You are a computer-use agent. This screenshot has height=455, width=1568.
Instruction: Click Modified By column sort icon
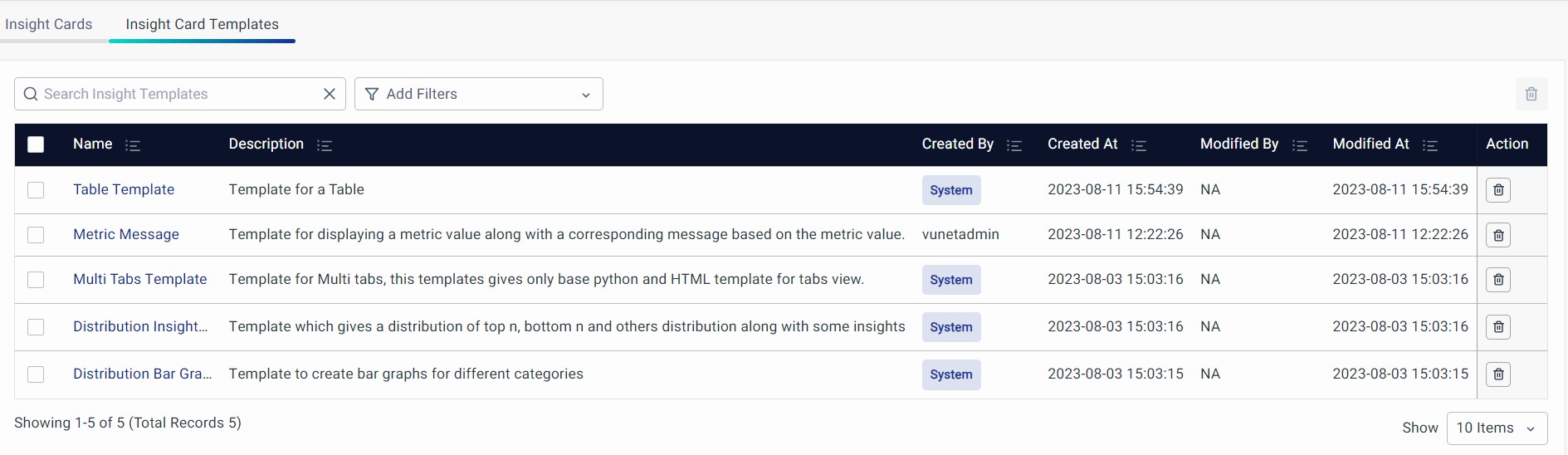pyautogui.click(x=1300, y=145)
